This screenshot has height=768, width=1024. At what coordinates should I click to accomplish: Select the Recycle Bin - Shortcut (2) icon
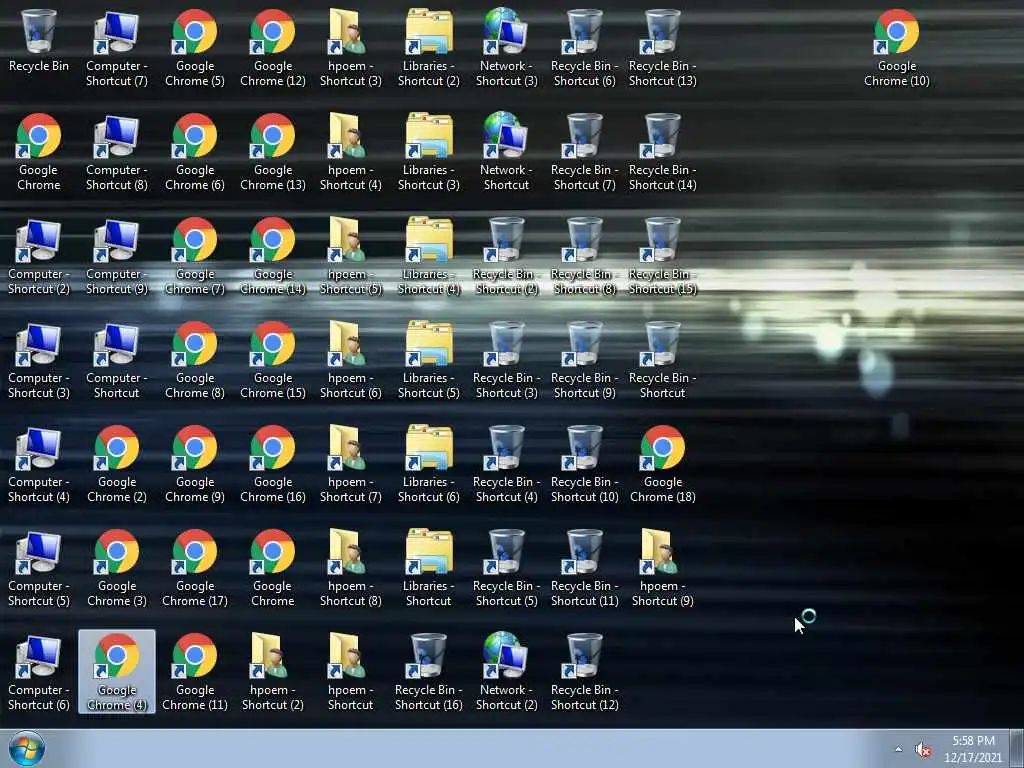(506, 255)
